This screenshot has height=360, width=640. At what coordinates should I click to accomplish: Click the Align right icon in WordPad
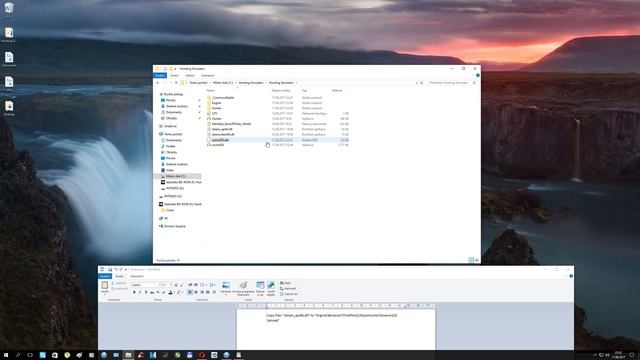(202, 292)
